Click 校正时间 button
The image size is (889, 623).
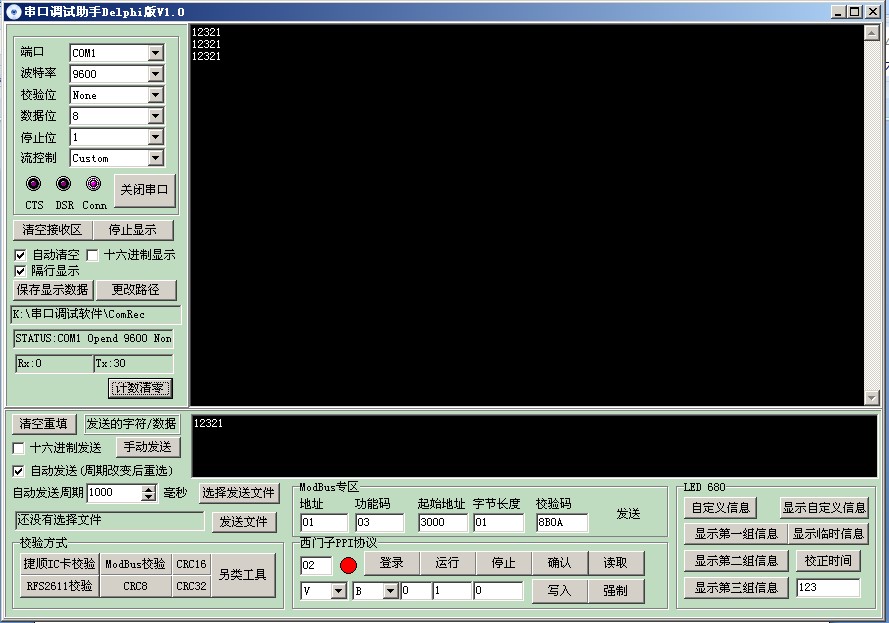[828, 561]
